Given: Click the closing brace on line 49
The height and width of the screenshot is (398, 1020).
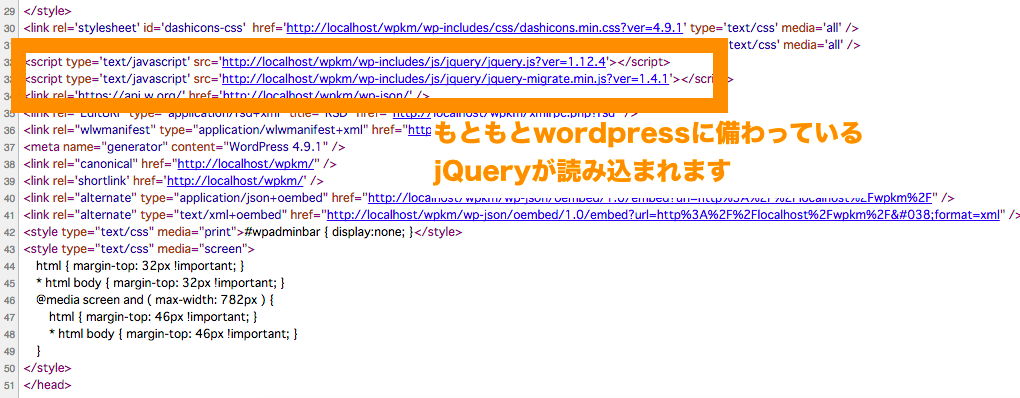Looking at the screenshot, I should 38,351.
